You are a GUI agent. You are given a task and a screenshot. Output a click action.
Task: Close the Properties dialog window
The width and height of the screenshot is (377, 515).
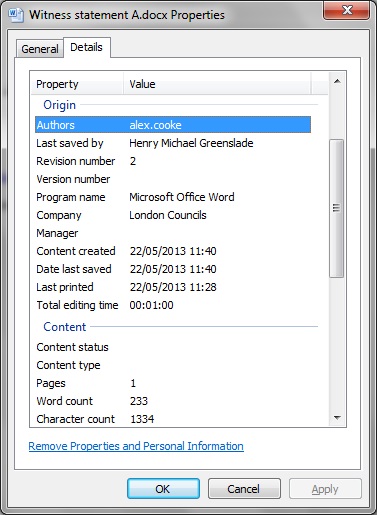click(347, 10)
